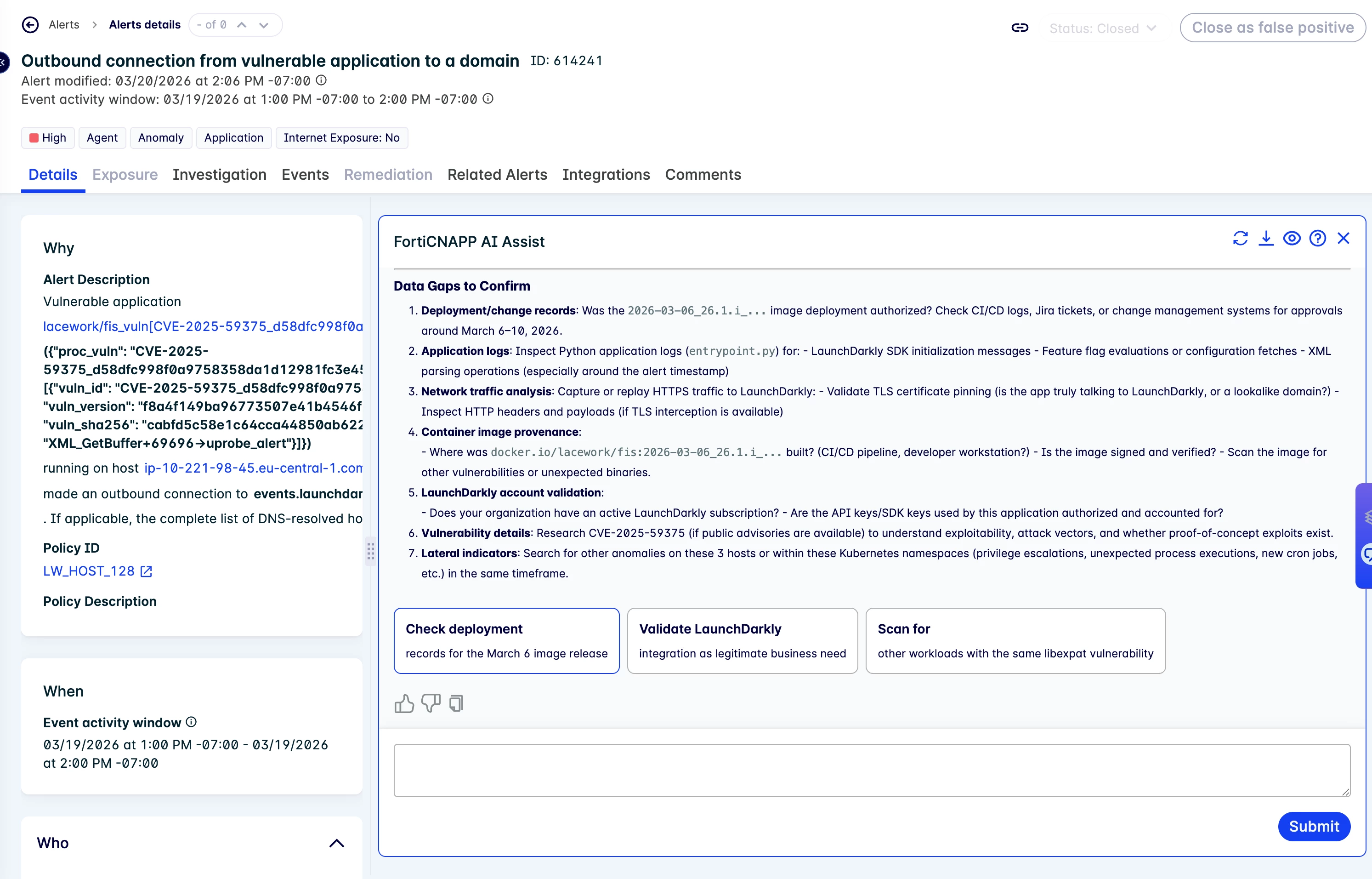
Task: Switch to the Details tab
Action: point(53,175)
